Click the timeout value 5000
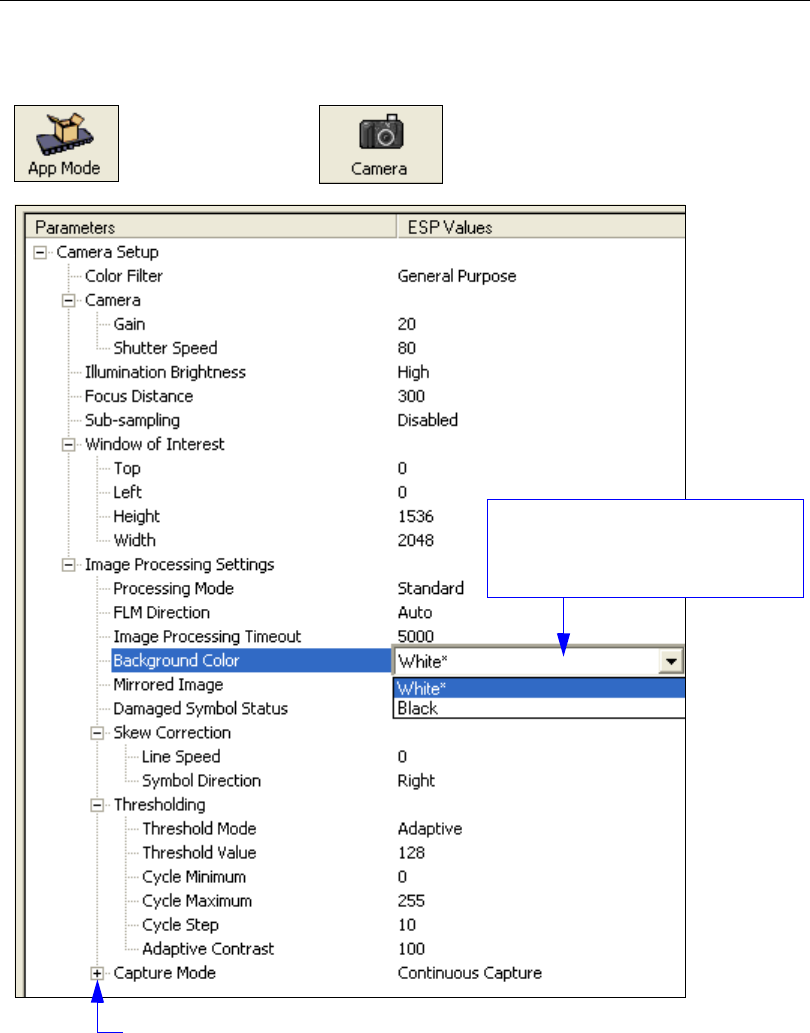Image resolution: width=810 pixels, height=1033 pixels. point(416,636)
